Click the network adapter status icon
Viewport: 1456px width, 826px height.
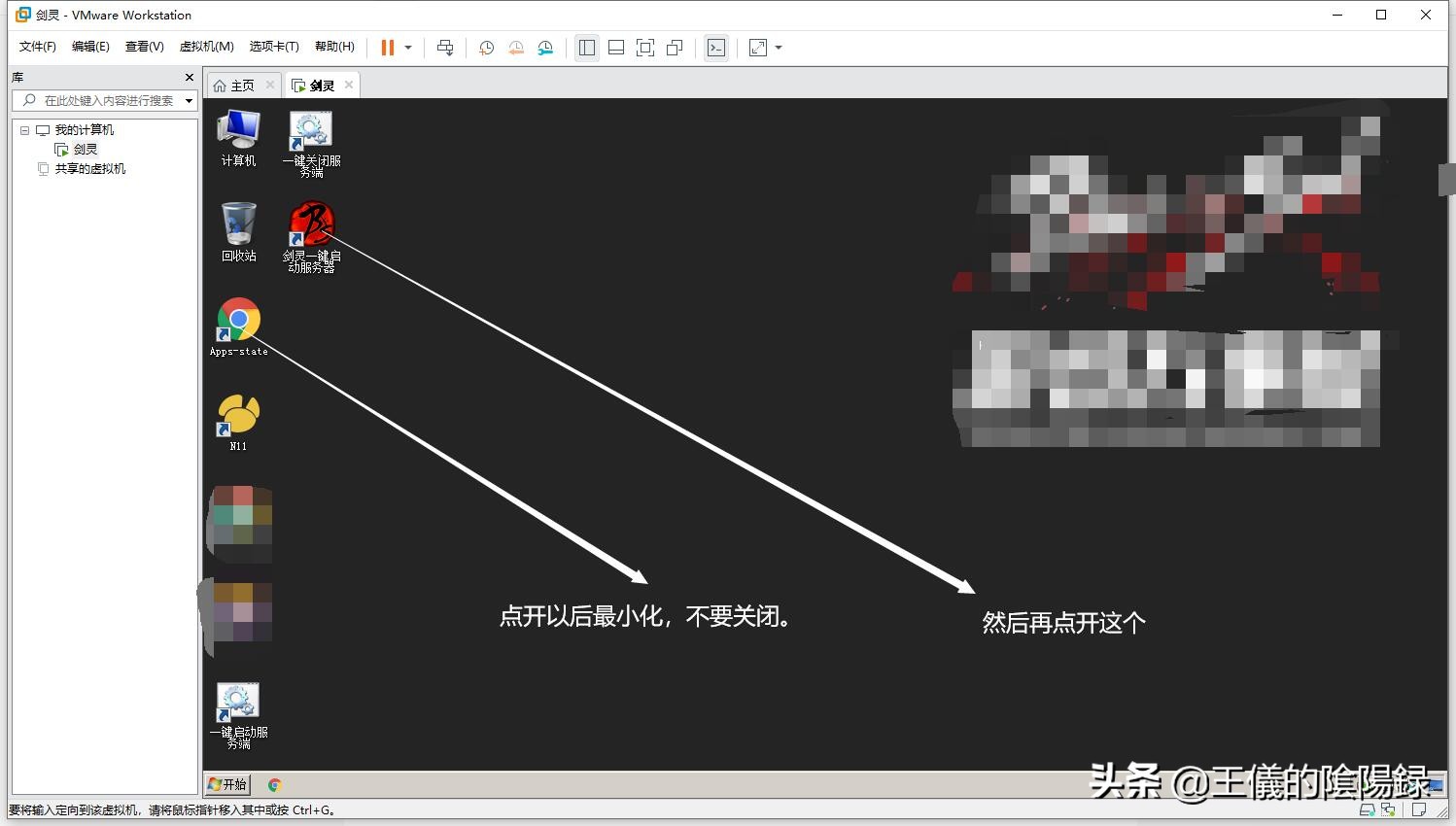[x=1387, y=809]
